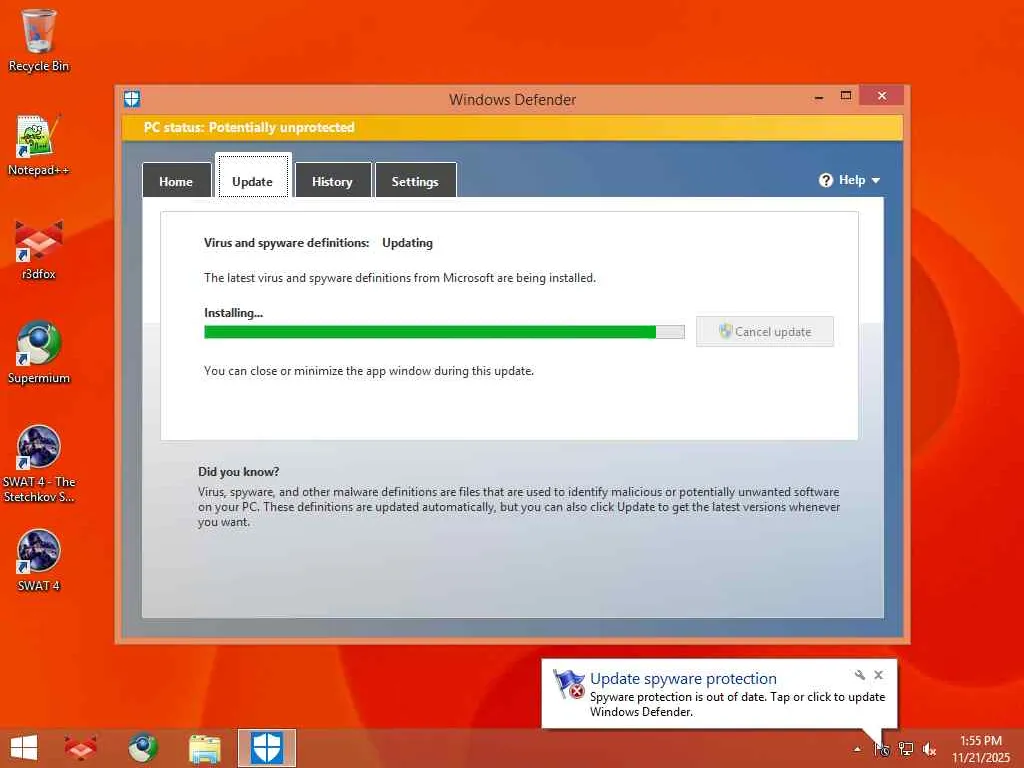Image resolution: width=1024 pixels, height=768 pixels.
Task: Select the Notepad++ desktop shortcut
Action: 39,145
